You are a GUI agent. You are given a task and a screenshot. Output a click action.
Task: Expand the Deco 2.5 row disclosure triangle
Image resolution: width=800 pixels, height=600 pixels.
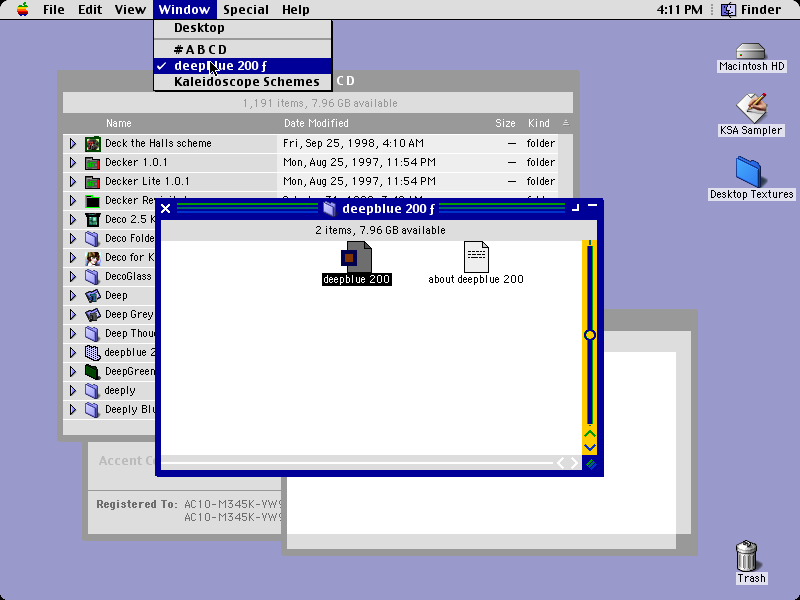click(x=73, y=220)
